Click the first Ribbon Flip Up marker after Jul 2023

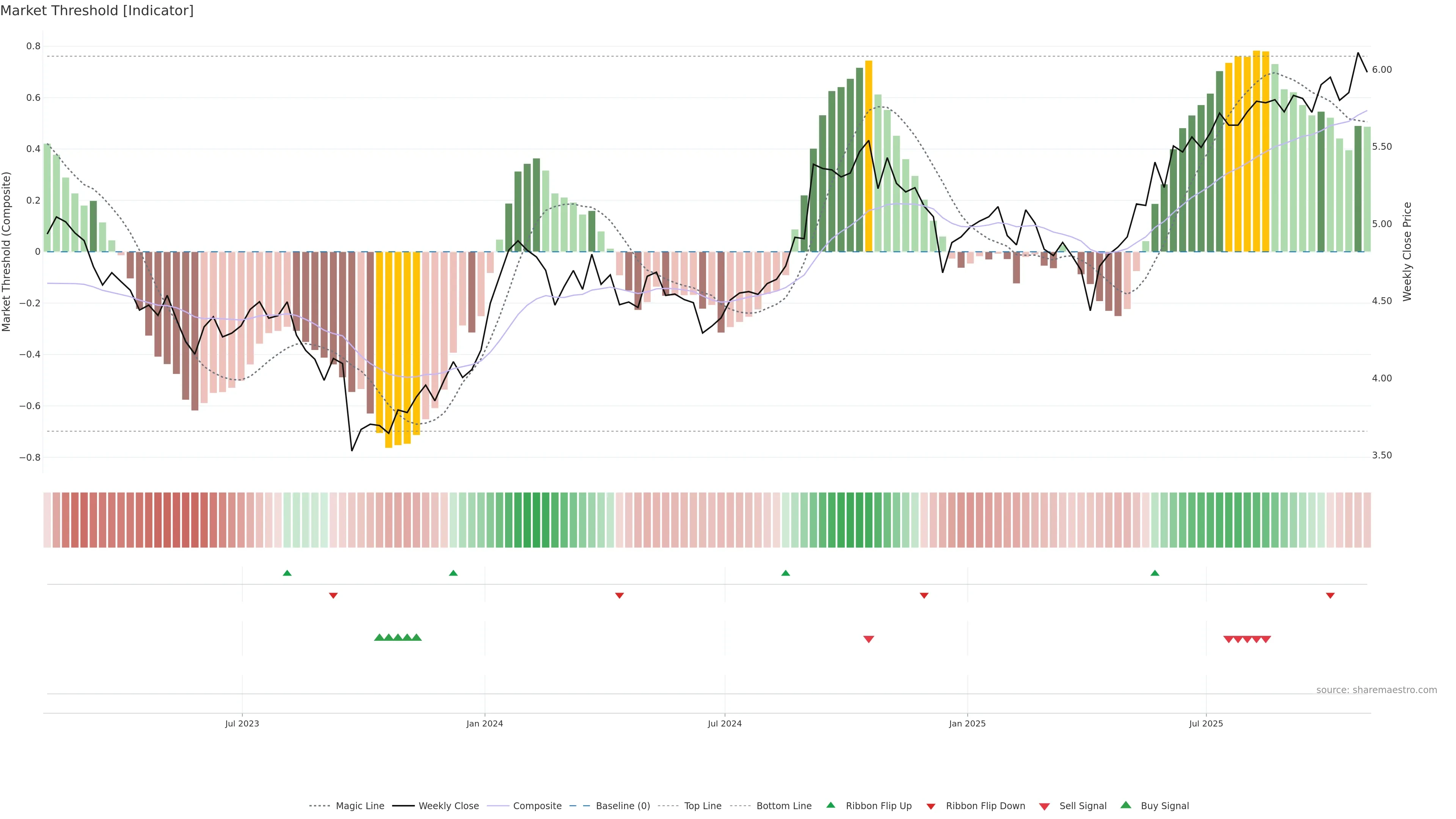click(287, 573)
